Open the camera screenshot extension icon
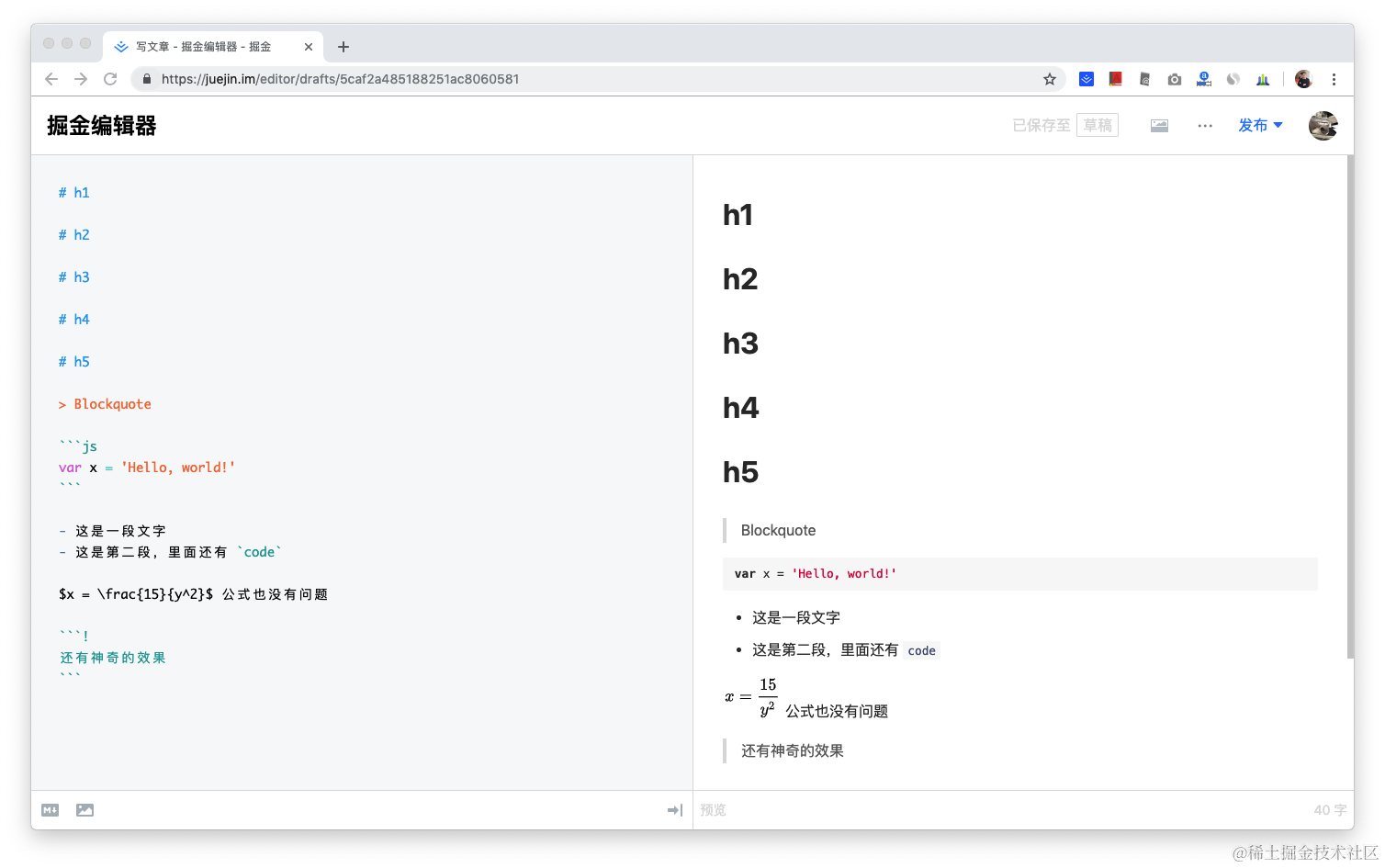This screenshot has width=1385, height=868. click(1174, 79)
